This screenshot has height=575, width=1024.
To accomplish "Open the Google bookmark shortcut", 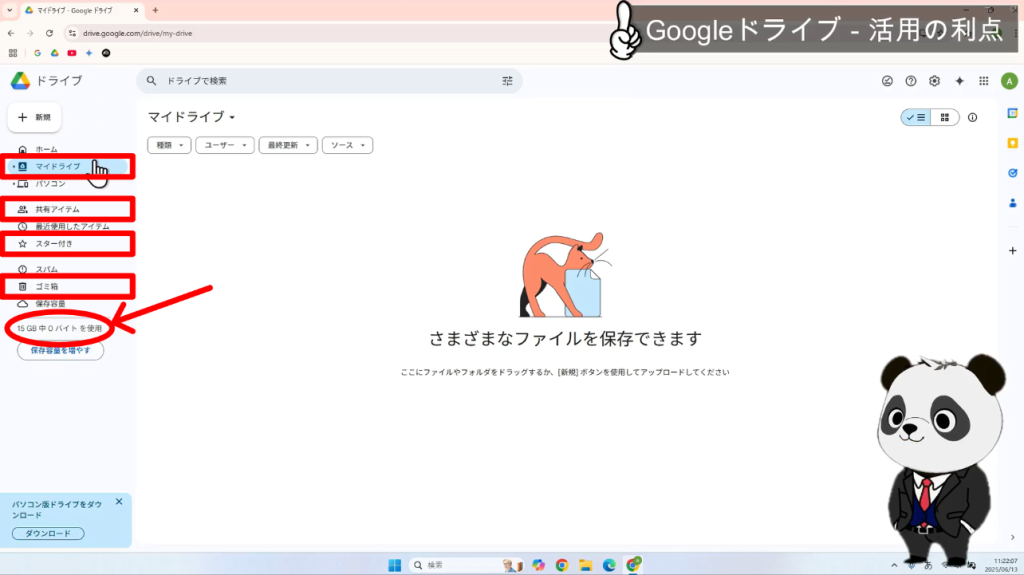I will click(37, 53).
